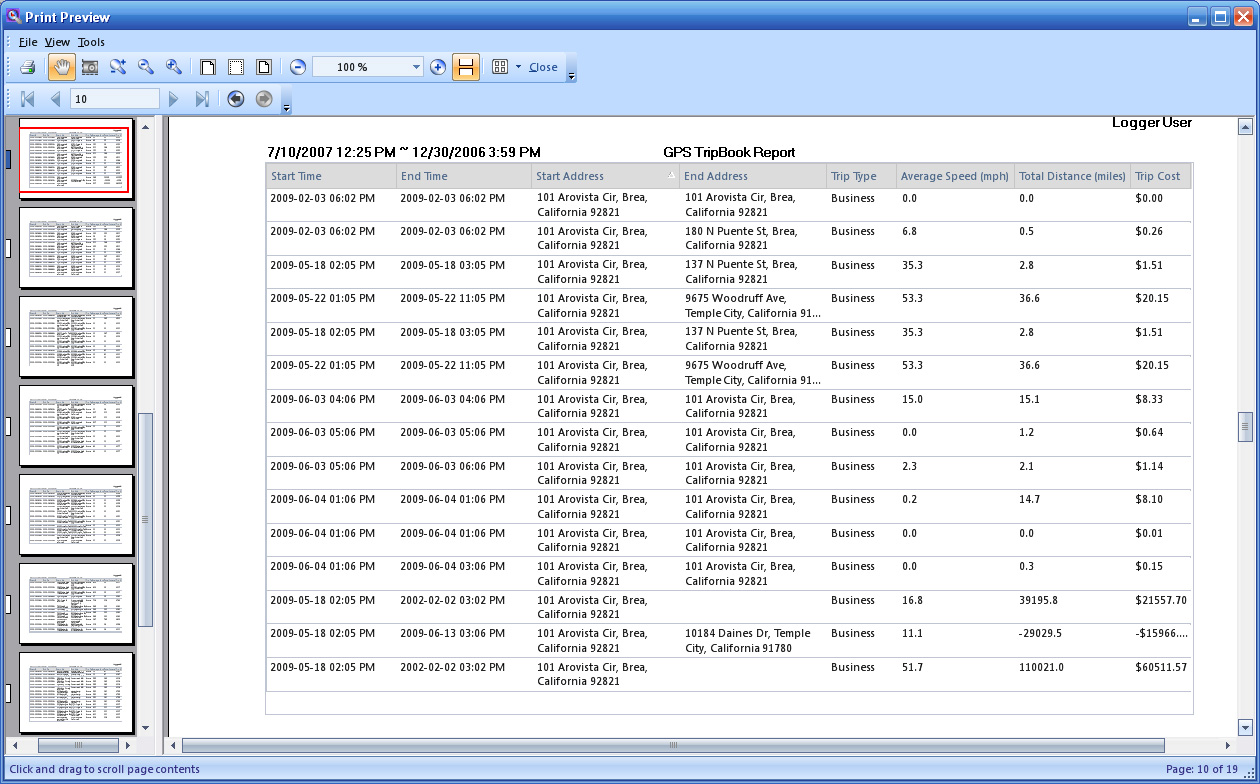The image size is (1260, 784).
Task: Click the thumbnail panel vertical scrollbar thumb
Action: [145, 519]
